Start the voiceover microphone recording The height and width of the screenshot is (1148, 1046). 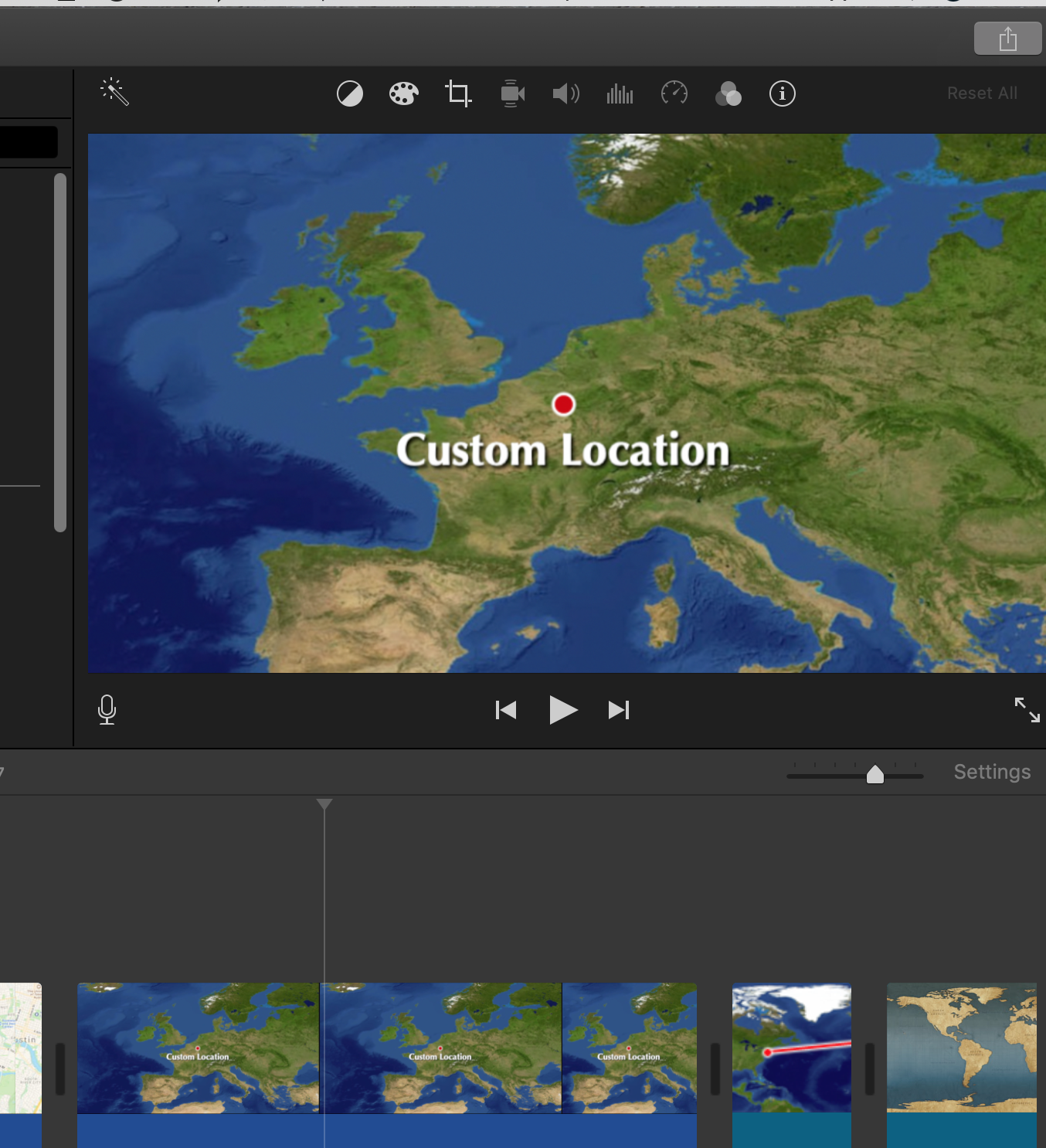107,709
